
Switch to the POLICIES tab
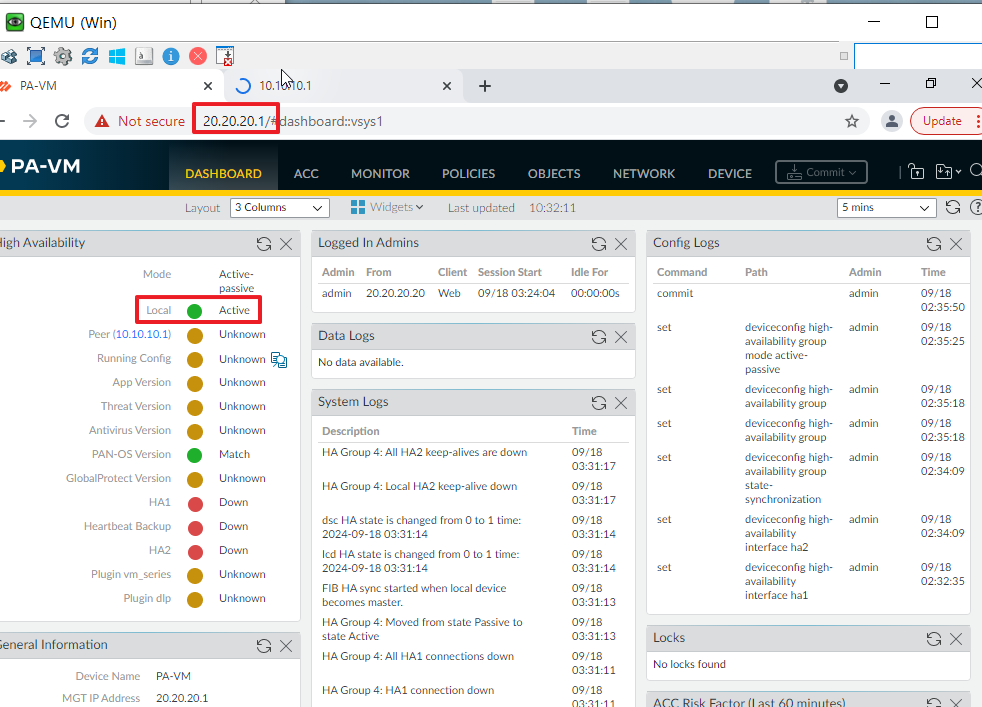[x=468, y=173]
